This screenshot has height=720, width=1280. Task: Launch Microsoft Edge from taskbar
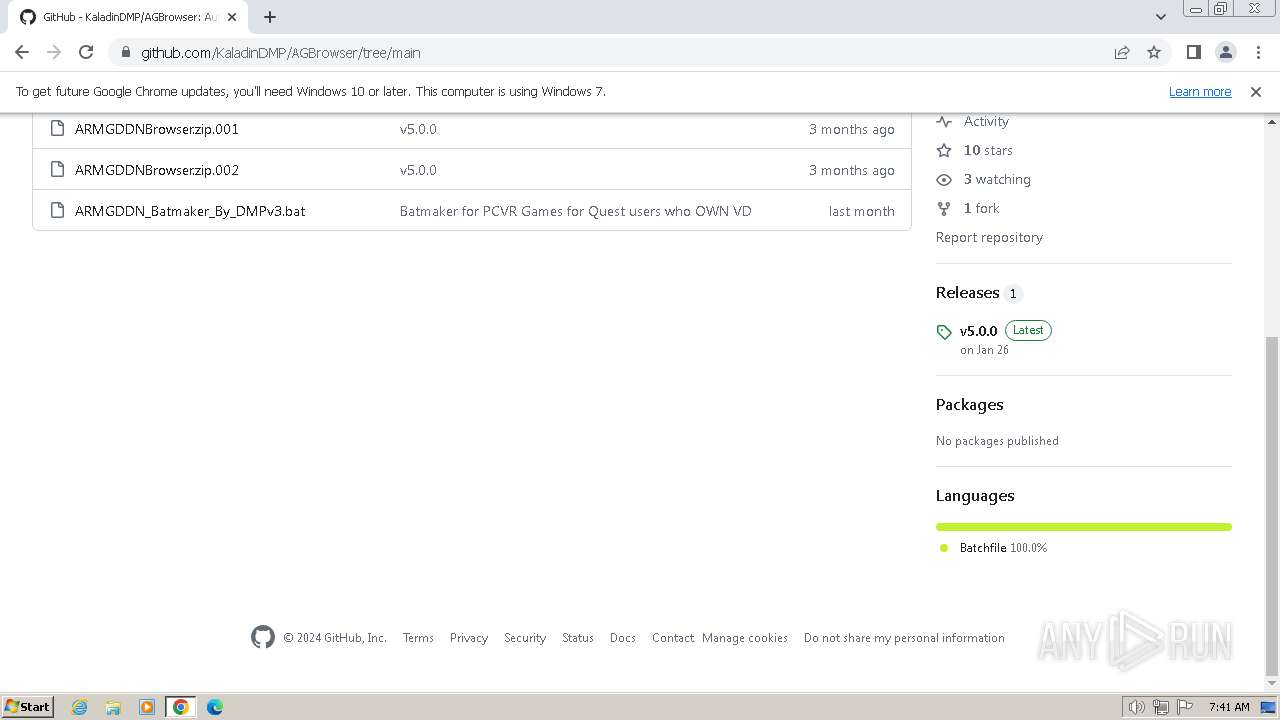215,707
